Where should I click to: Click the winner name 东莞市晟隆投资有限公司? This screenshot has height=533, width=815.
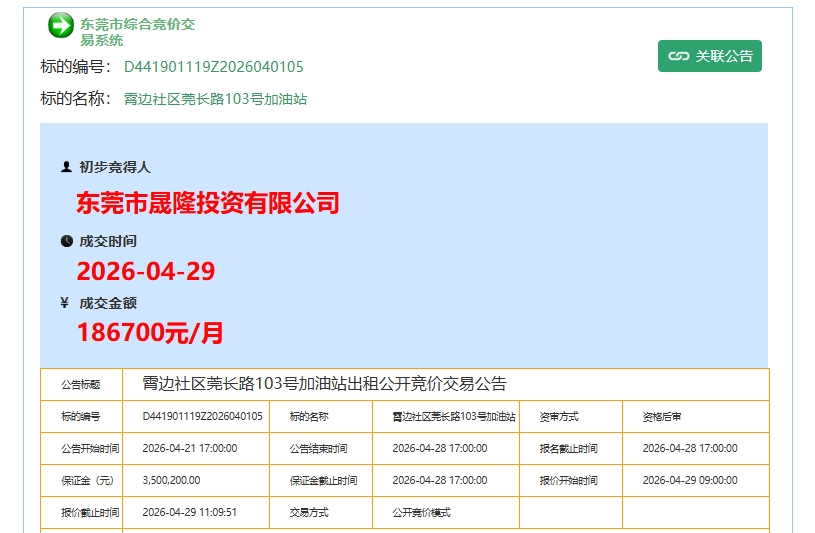[x=208, y=203]
